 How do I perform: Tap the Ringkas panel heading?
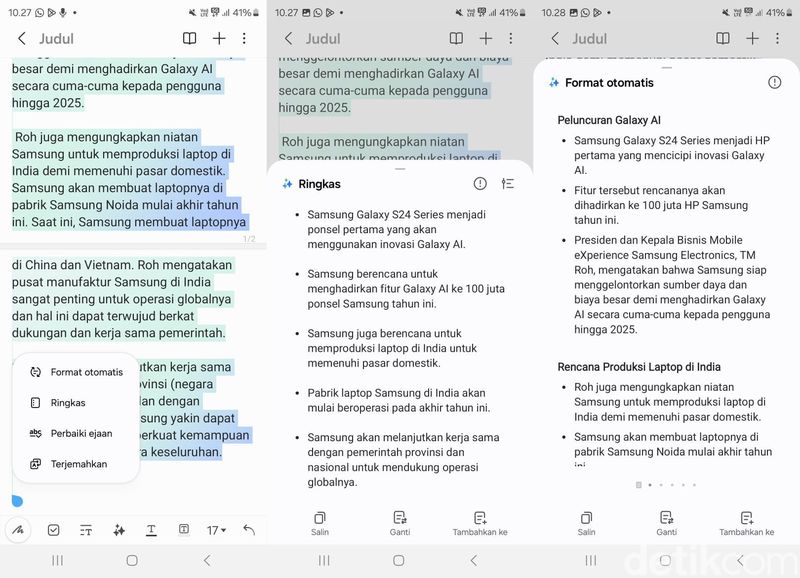pyautogui.click(x=319, y=184)
